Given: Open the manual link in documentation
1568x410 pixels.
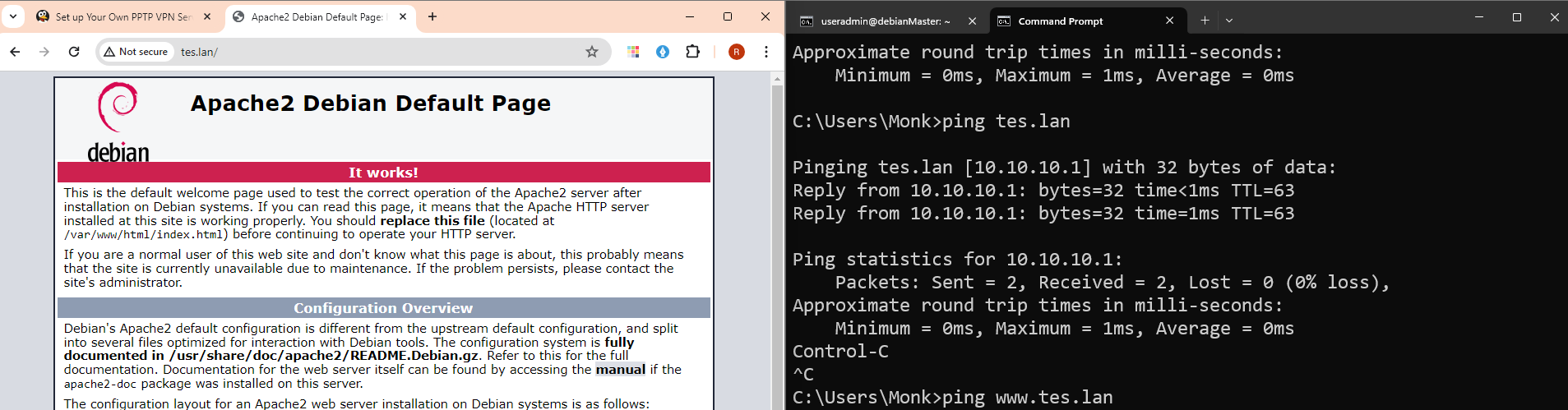Looking at the screenshot, I should tap(621, 370).
